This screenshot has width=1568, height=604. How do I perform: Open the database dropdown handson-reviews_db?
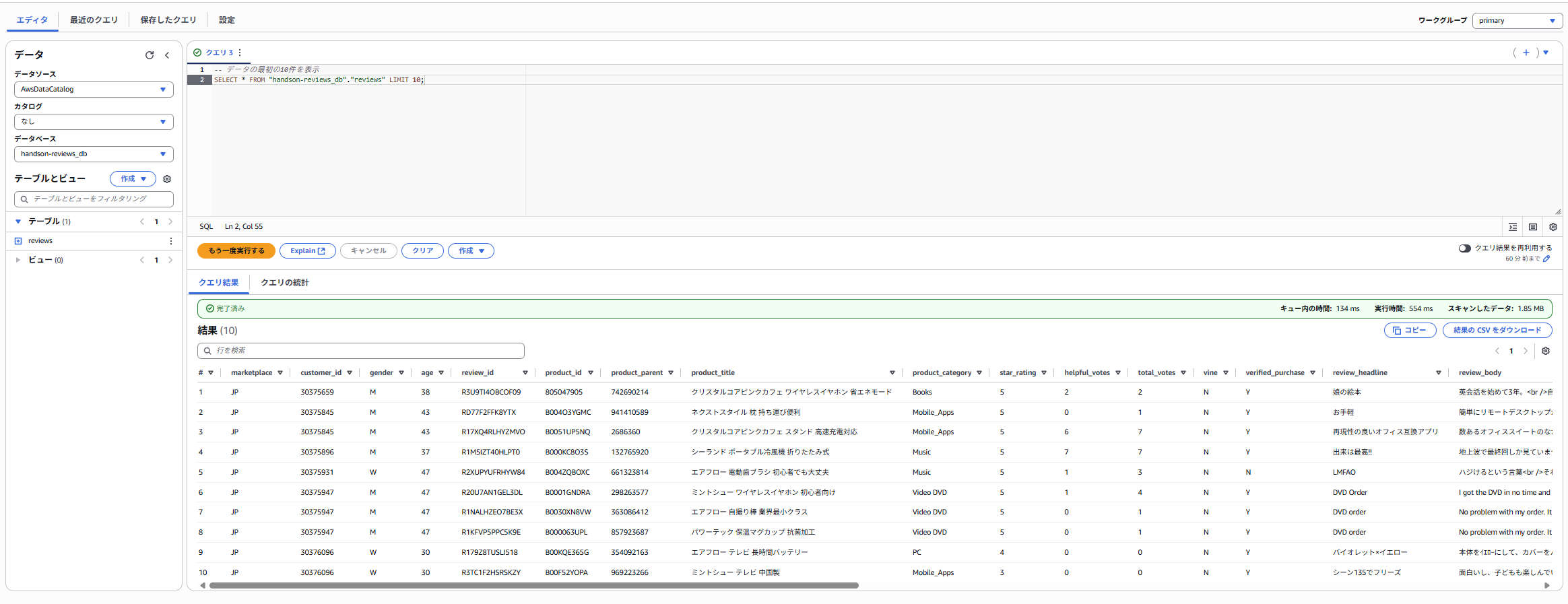click(94, 154)
